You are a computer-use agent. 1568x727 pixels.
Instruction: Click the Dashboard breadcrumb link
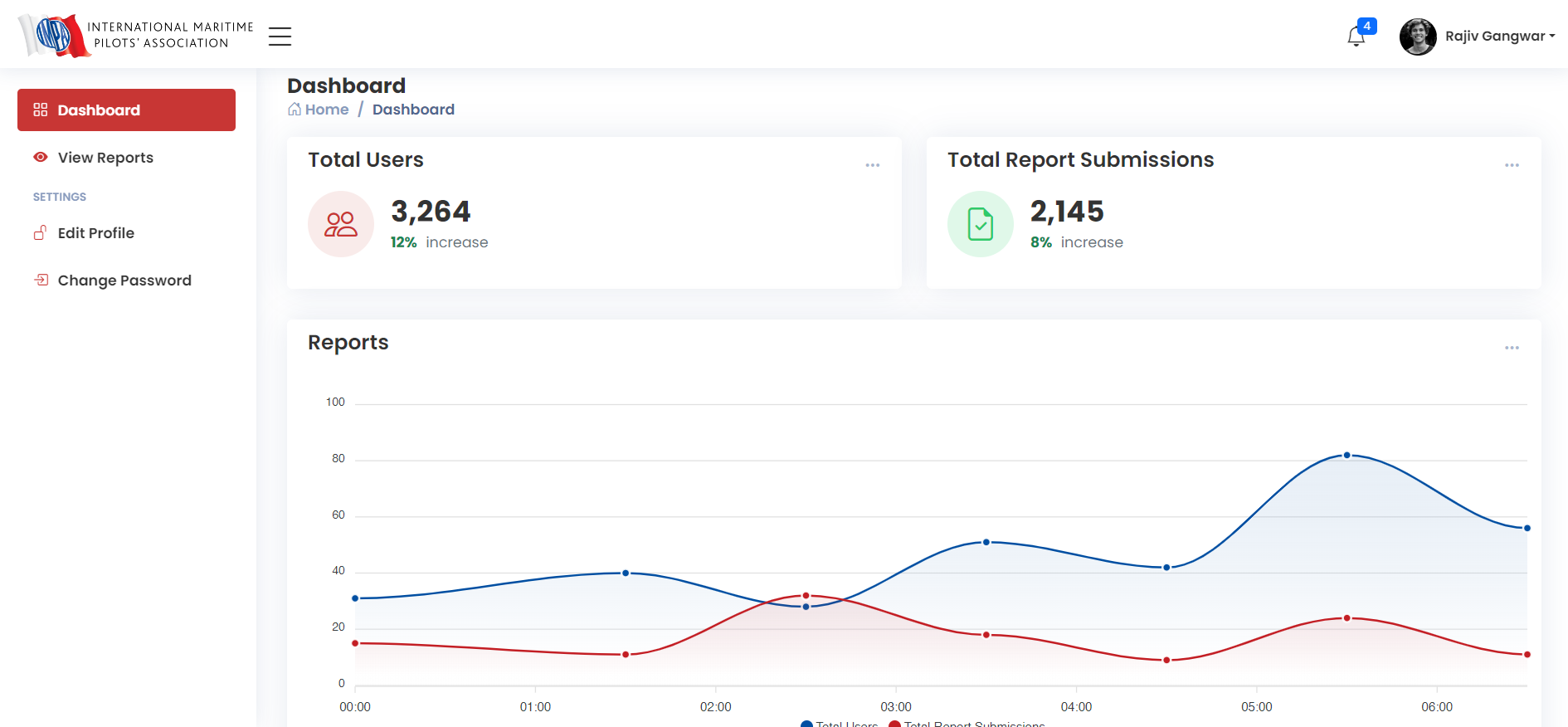[x=413, y=110]
